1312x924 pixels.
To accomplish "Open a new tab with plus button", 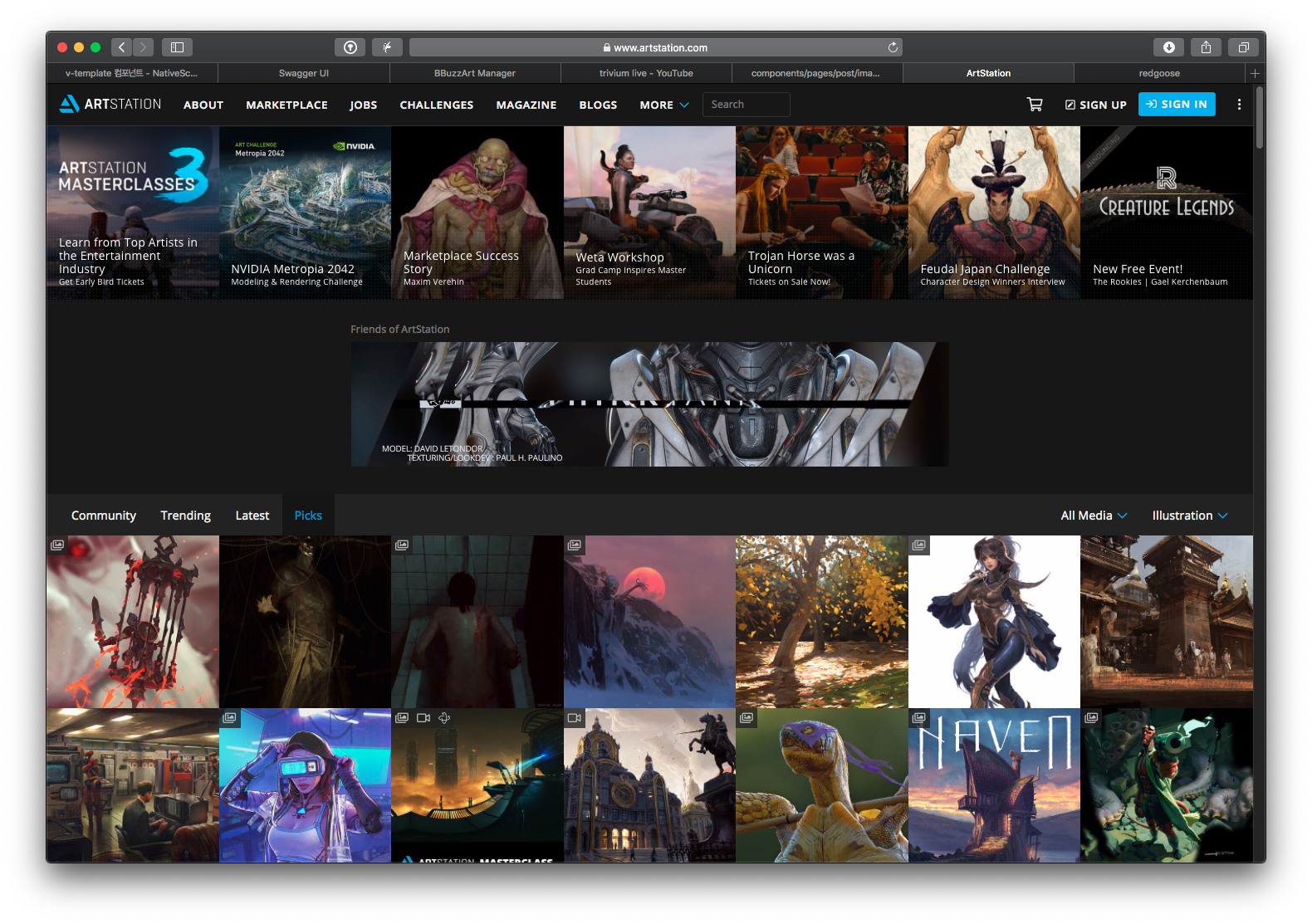I will click(1255, 73).
